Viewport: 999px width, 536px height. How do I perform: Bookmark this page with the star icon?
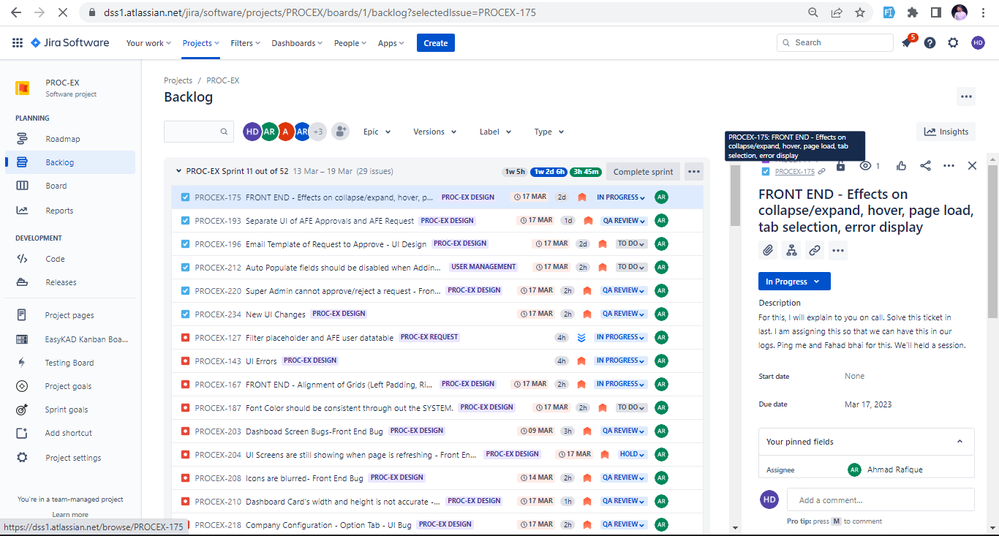tap(860, 12)
